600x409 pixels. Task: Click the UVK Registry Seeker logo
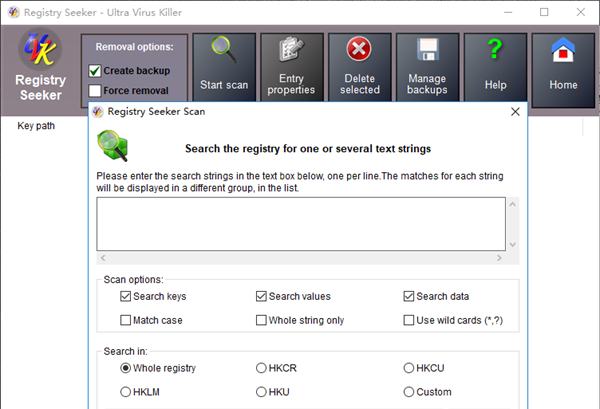click(40, 49)
